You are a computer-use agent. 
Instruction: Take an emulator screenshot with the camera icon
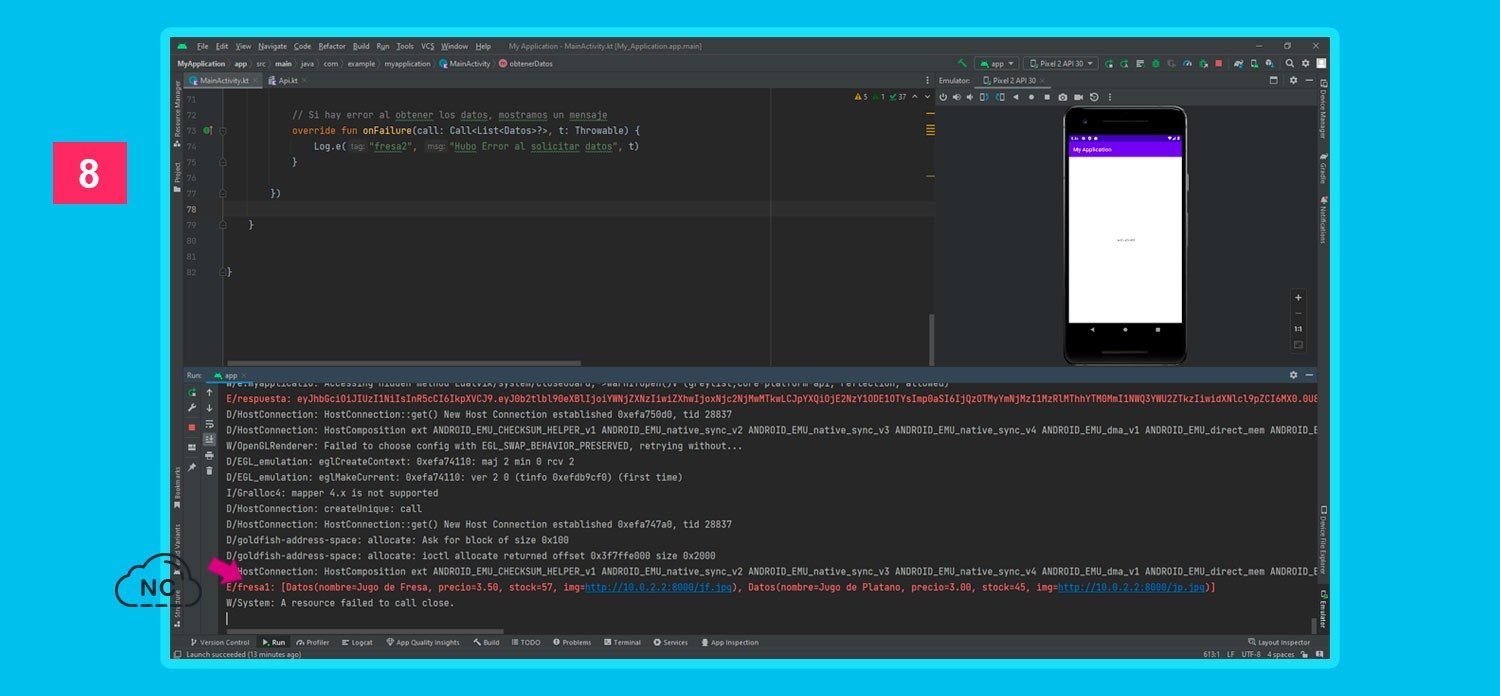[1063, 97]
